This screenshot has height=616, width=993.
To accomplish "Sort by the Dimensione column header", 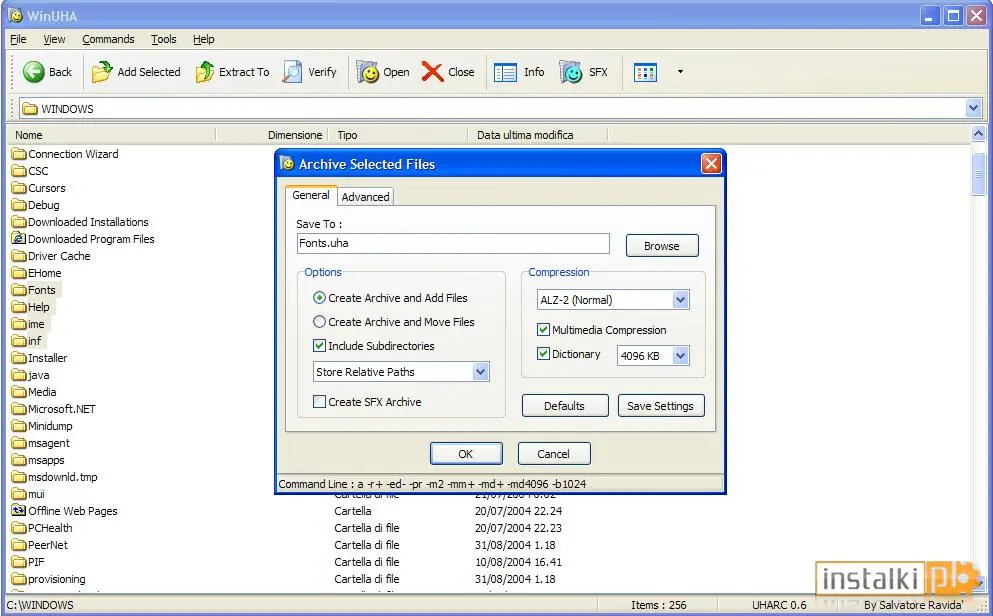I will pos(272,135).
